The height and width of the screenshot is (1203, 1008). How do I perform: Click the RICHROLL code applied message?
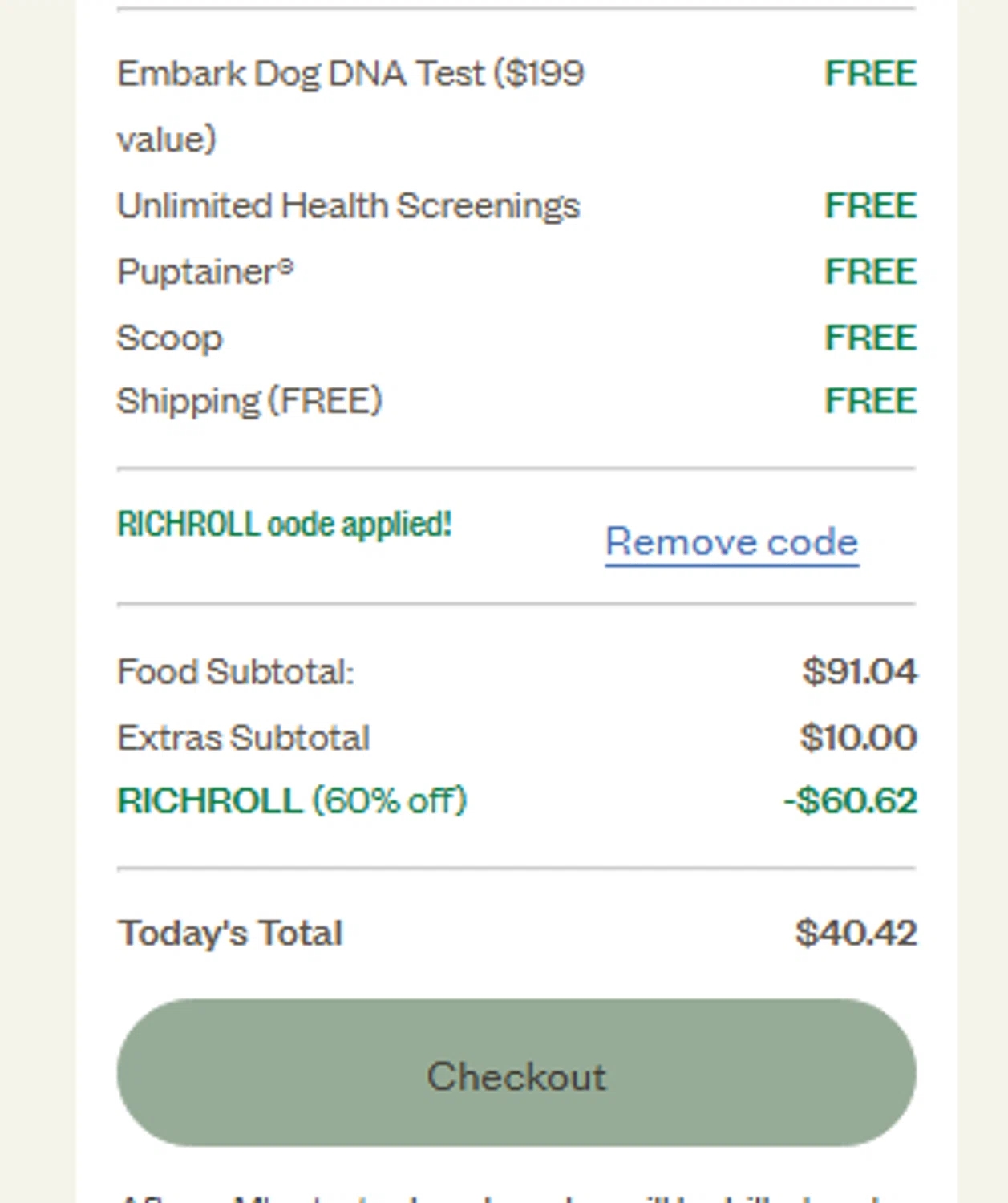coord(285,525)
